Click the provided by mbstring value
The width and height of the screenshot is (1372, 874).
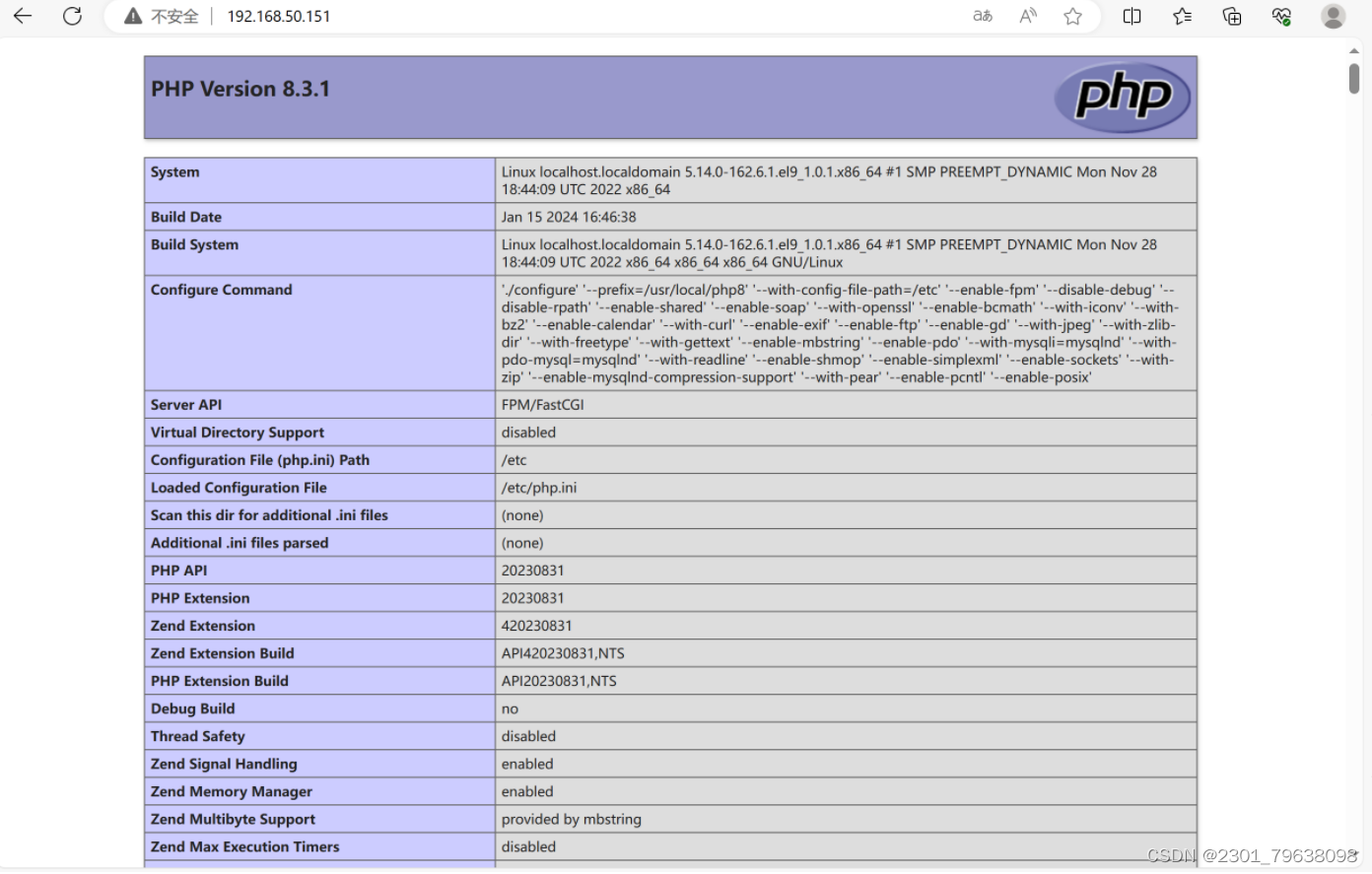pos(572,819)
